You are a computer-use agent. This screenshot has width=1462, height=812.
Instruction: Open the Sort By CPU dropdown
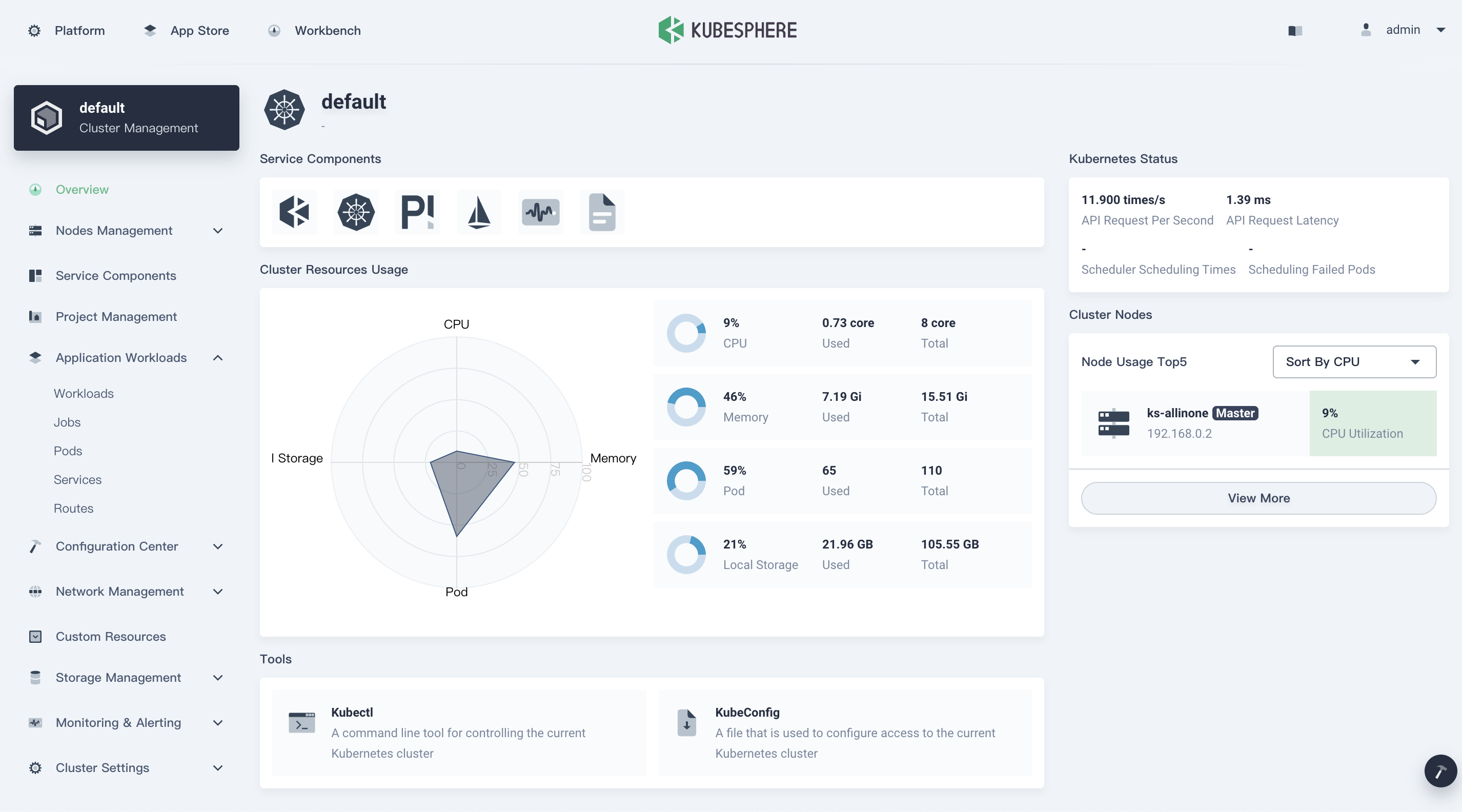tap(1355, 362)
